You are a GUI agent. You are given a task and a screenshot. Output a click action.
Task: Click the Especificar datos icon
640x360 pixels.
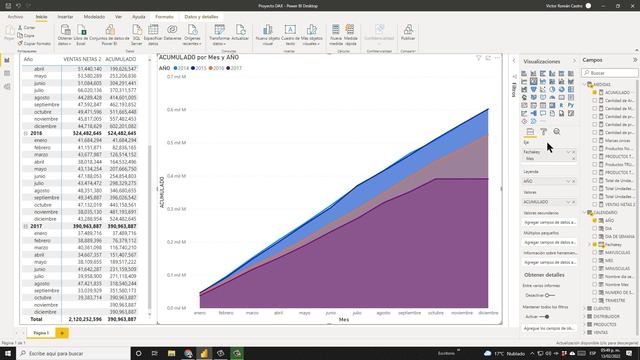click(153, 30)
